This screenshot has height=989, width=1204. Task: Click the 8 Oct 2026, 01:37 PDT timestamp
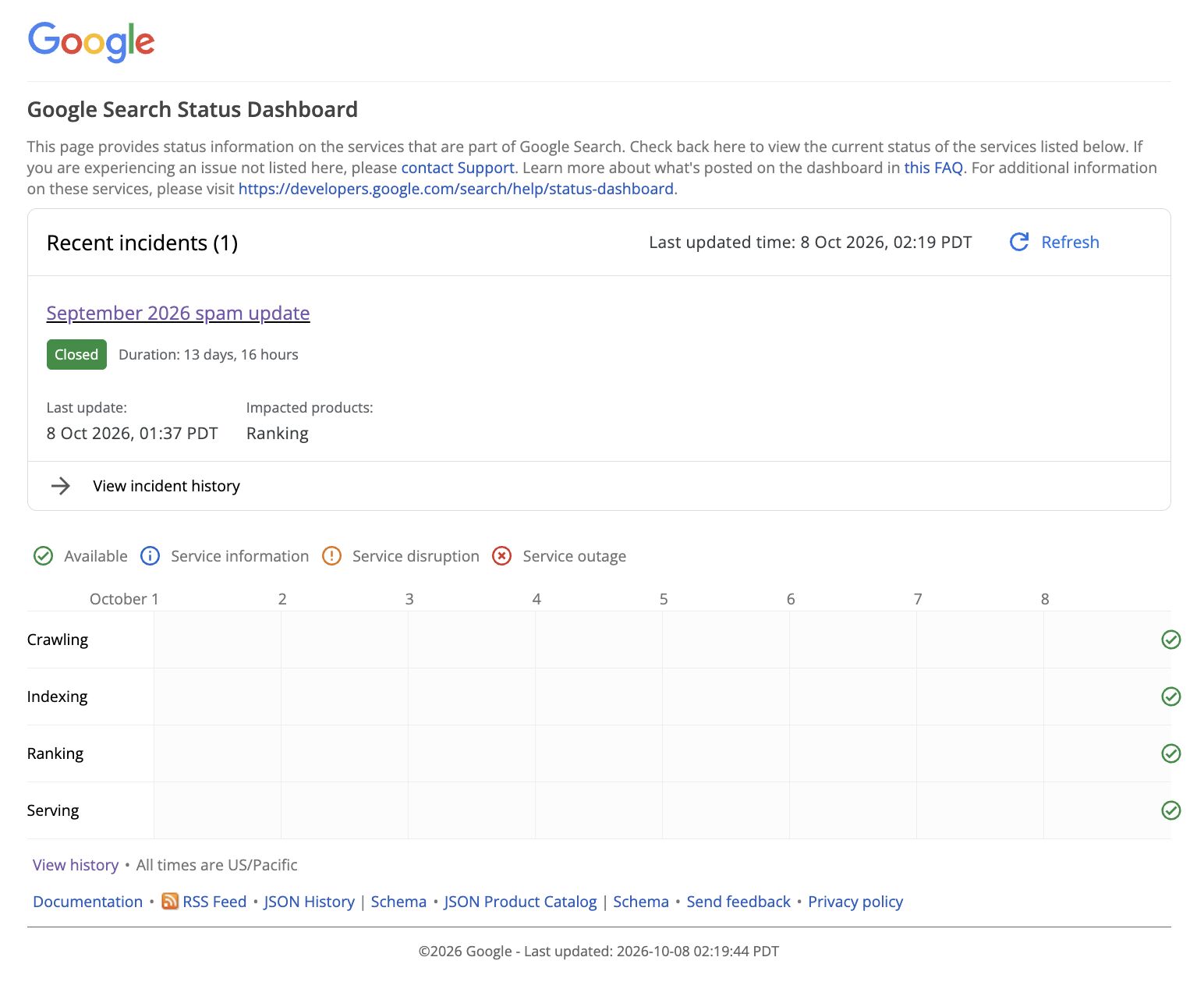[133, 434]
